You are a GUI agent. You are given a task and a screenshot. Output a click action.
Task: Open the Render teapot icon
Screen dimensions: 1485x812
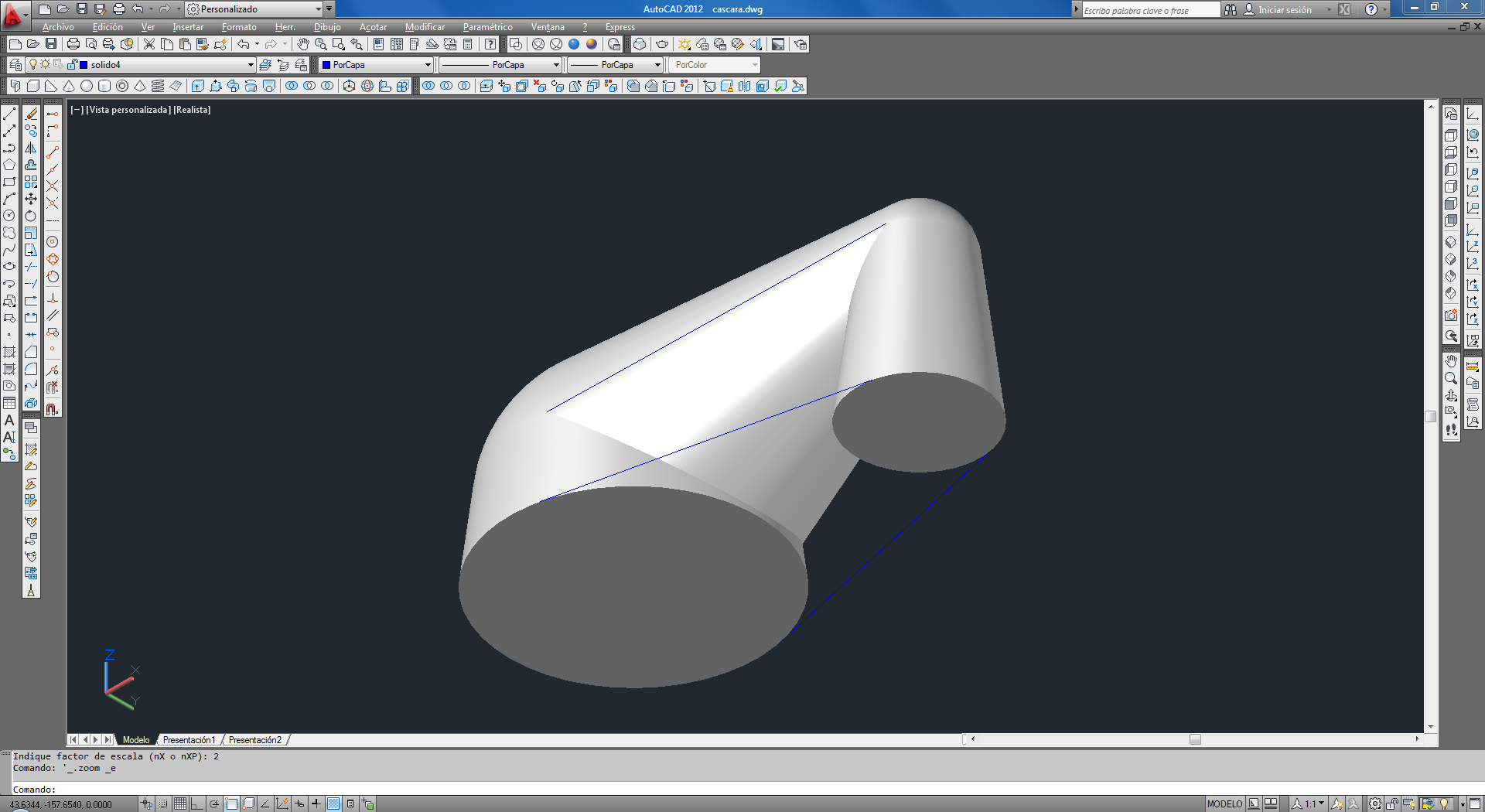pyautogui.click(x=662, y=44)
